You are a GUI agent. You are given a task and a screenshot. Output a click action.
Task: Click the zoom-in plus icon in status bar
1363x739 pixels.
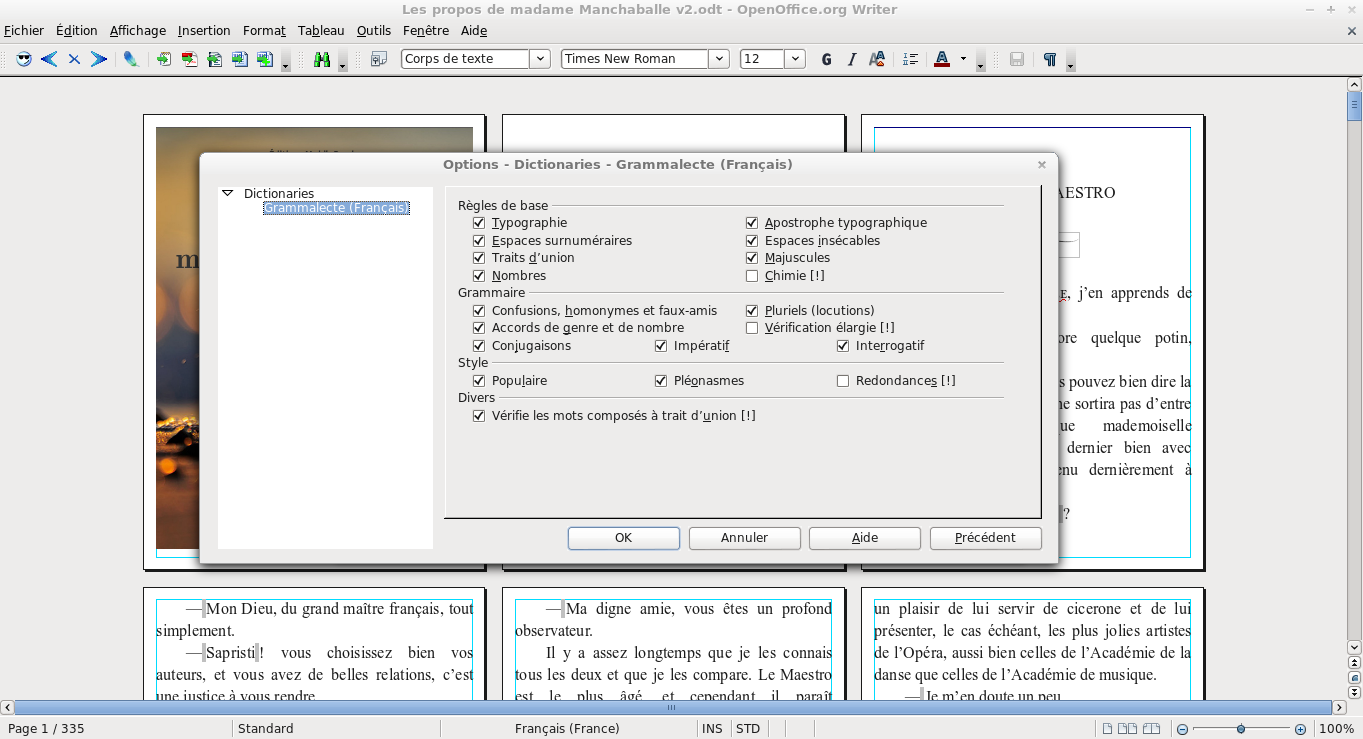coord(1300,729)
